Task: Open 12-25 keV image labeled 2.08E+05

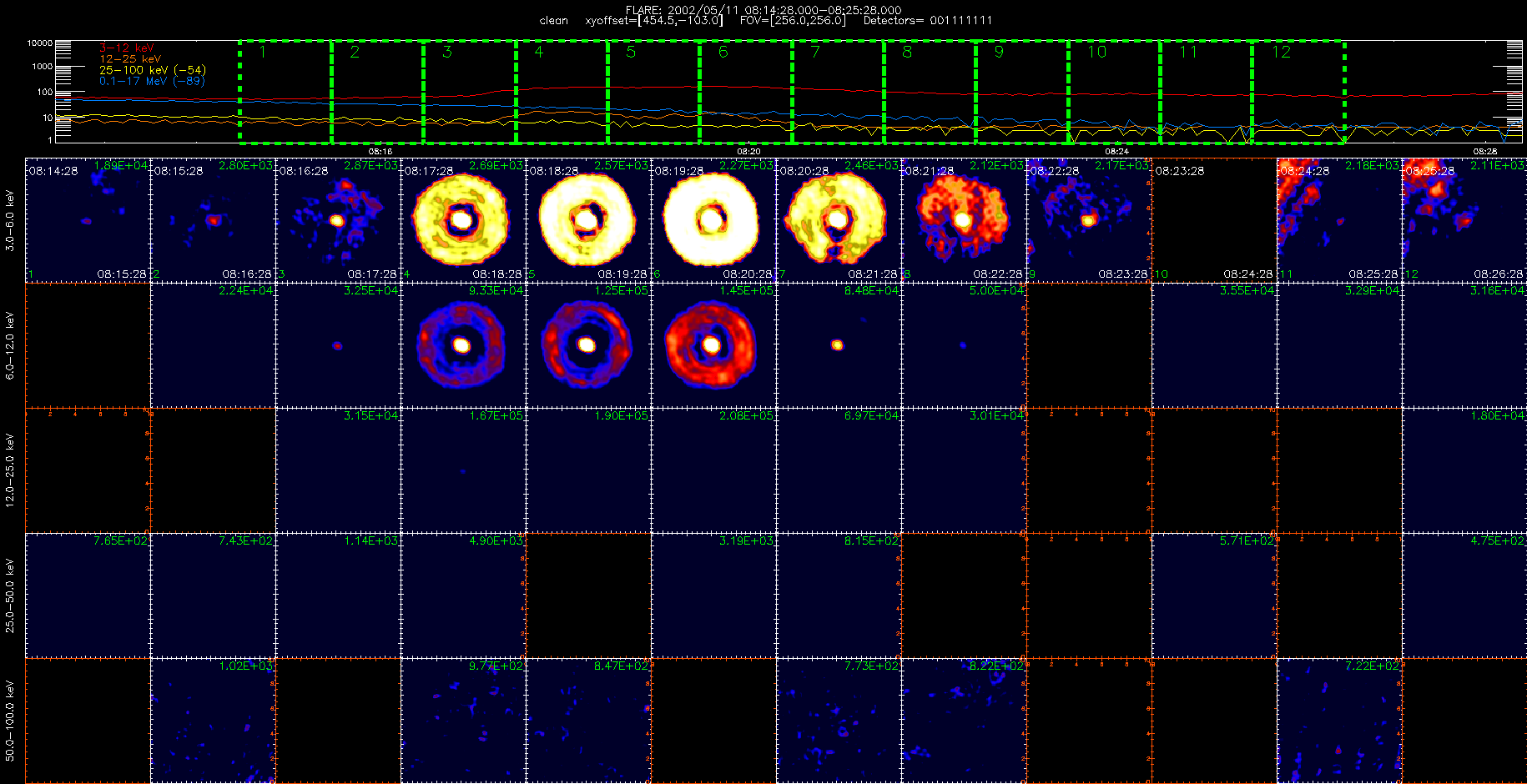Action: click(714, 470)
